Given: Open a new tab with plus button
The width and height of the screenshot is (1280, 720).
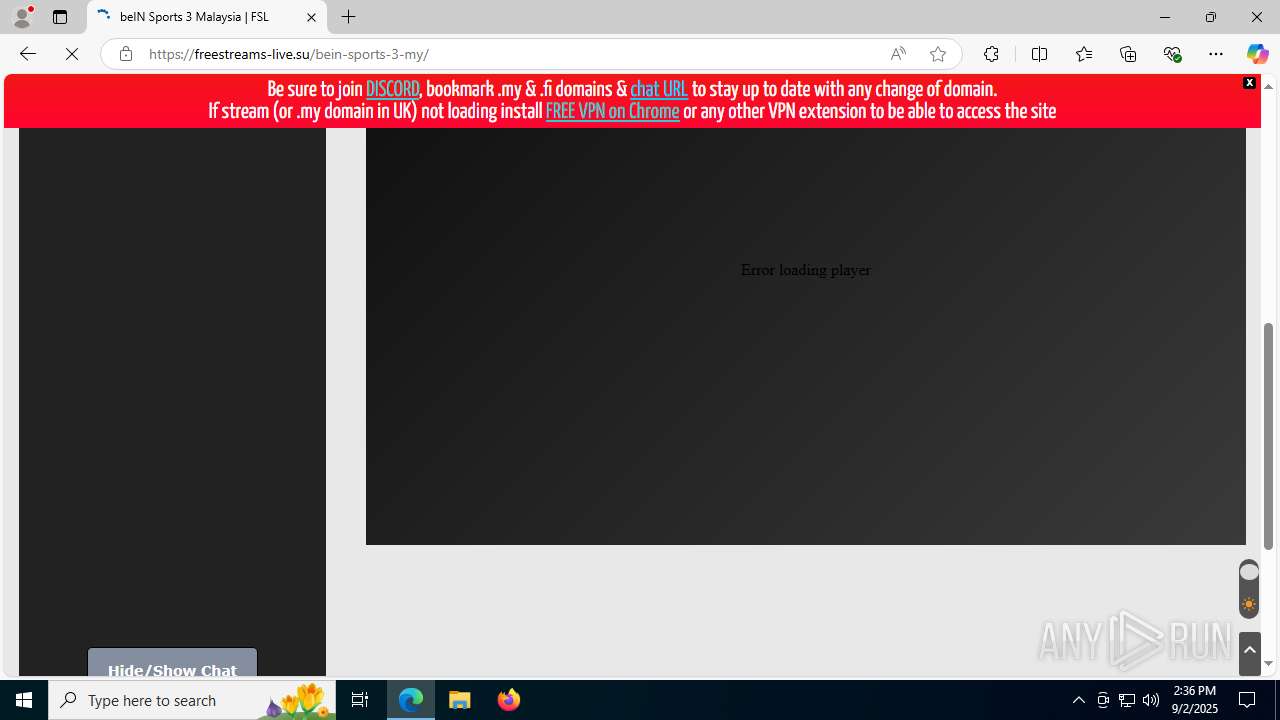Looking at the screenshot, I should 348,17.
